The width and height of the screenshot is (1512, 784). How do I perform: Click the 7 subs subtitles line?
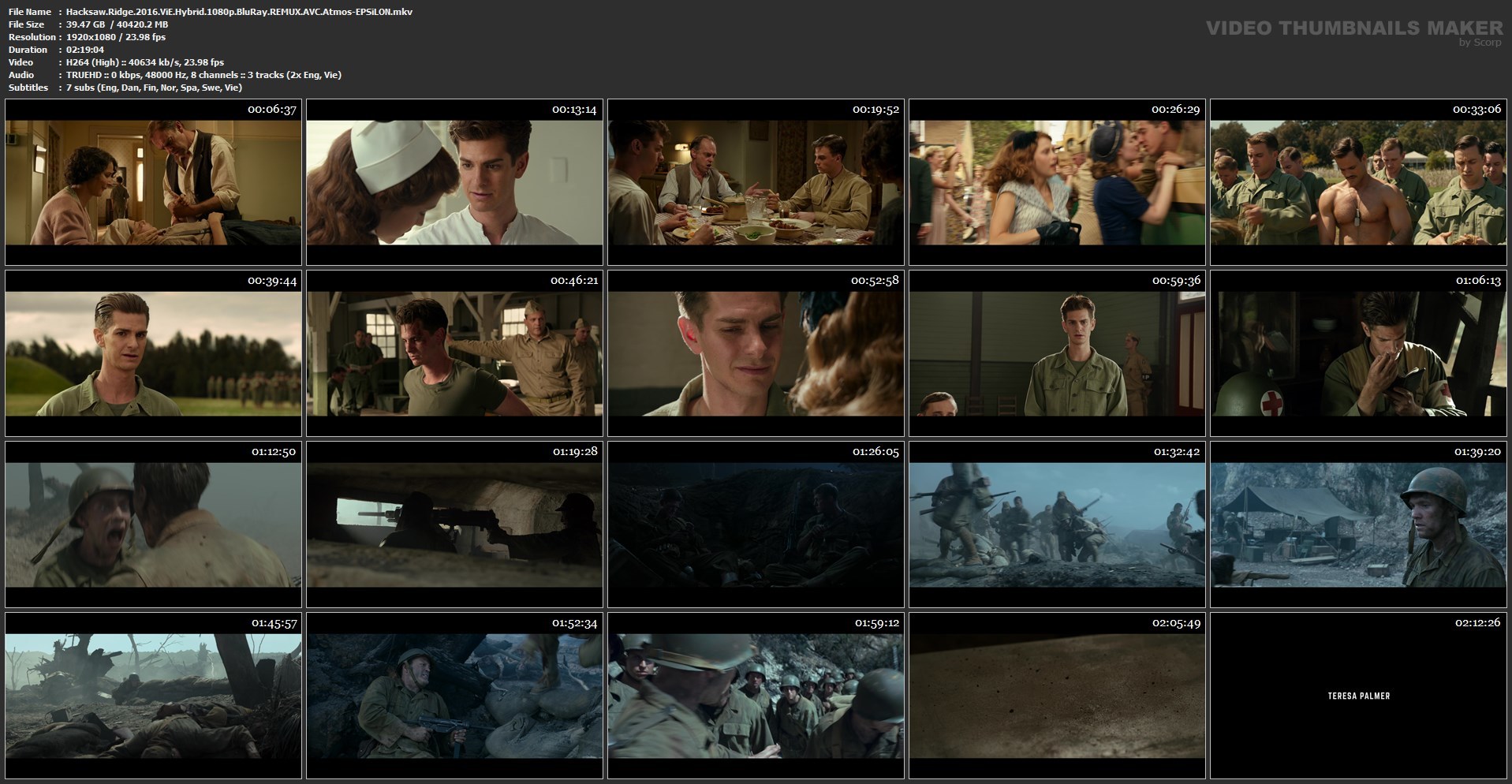[154, 88]
